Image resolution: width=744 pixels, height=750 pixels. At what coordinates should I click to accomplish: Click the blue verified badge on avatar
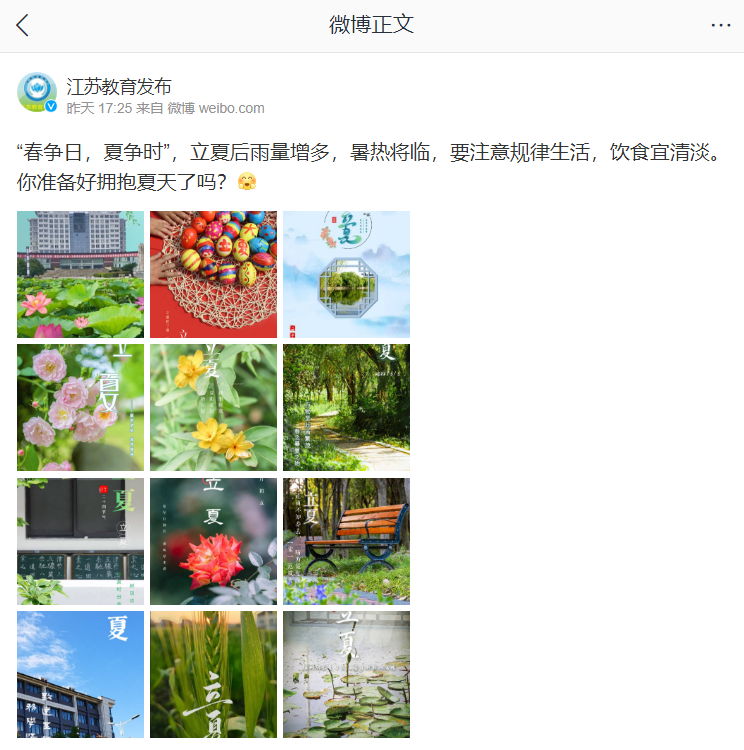(51, 106)
